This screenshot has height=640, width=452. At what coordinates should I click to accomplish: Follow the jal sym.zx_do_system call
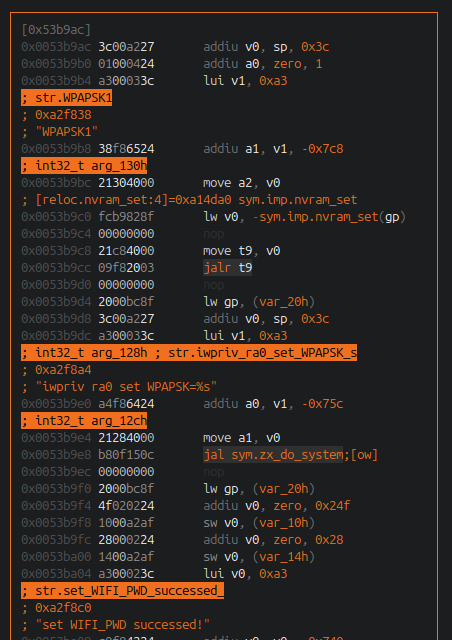tap(273, 455)
